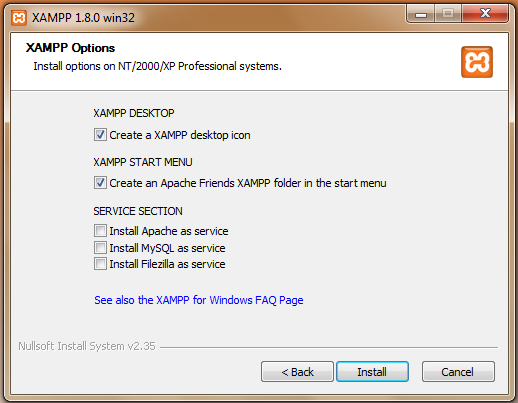The image size is (518, 403).
Task: Click the large orange XAMPP logo in the header
Action: point(477,62)
